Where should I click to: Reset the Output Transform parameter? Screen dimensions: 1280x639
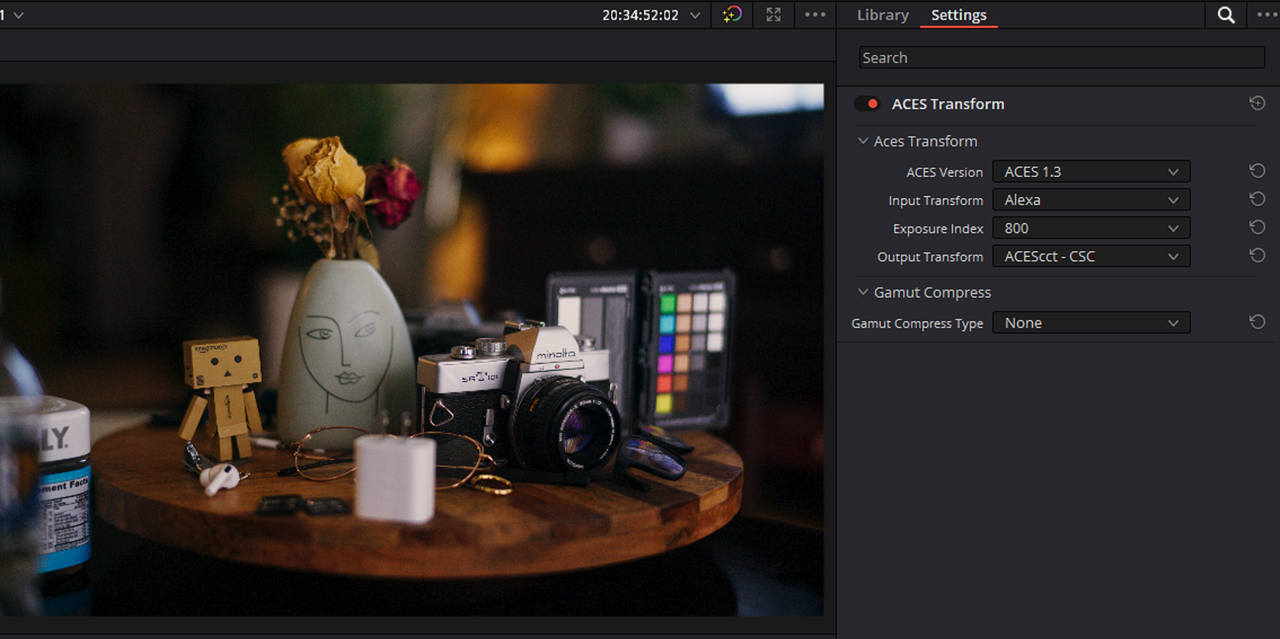point(1257,256)
